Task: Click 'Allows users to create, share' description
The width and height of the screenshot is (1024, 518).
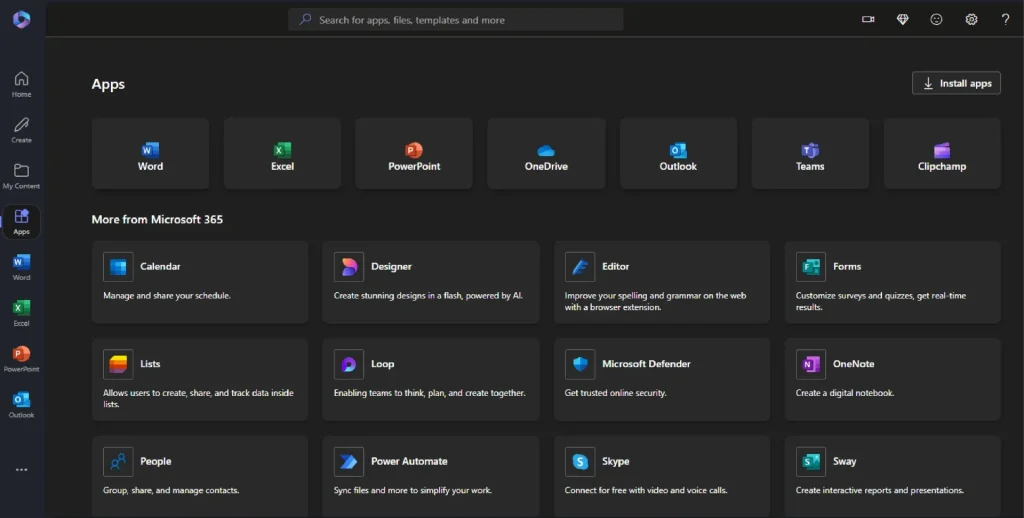Action: tap(198, 398)
